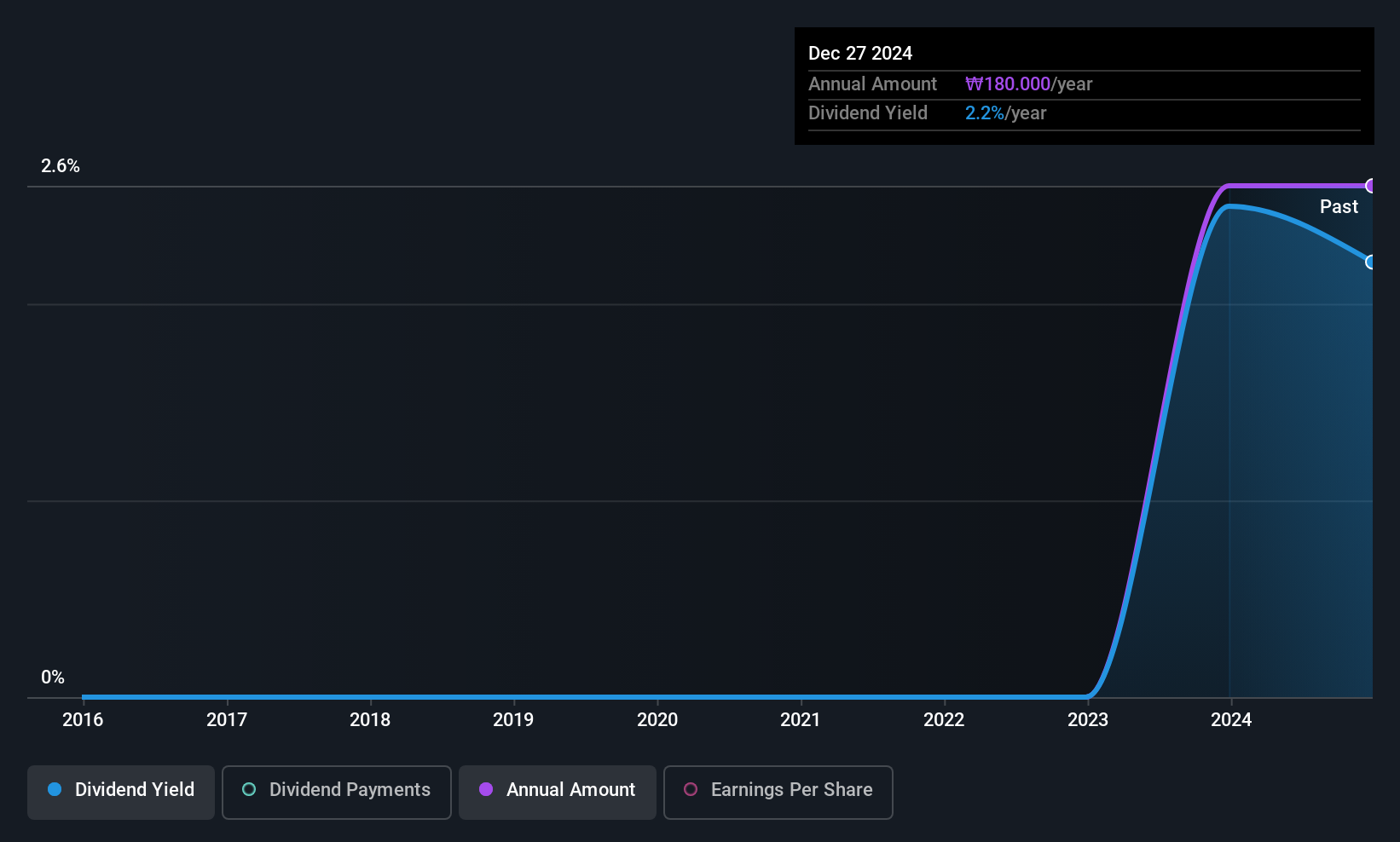Click the purple Annual Amount legend dot
The width and height of the screenshot is (1400, 842).
click(x=486, y=789)
